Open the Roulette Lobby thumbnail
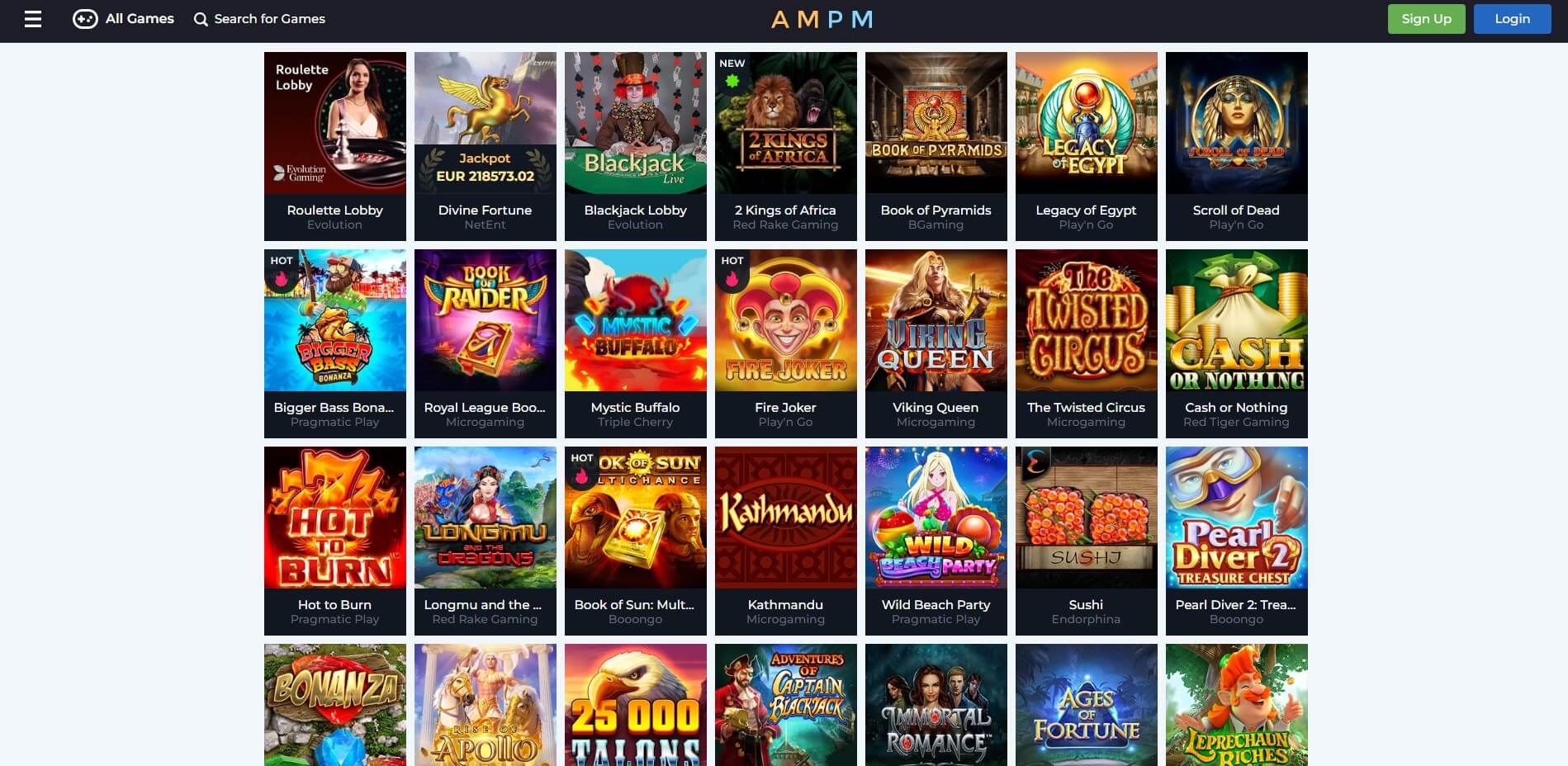Viewport: 1568px width, 766px height. [x=335, y=123]
